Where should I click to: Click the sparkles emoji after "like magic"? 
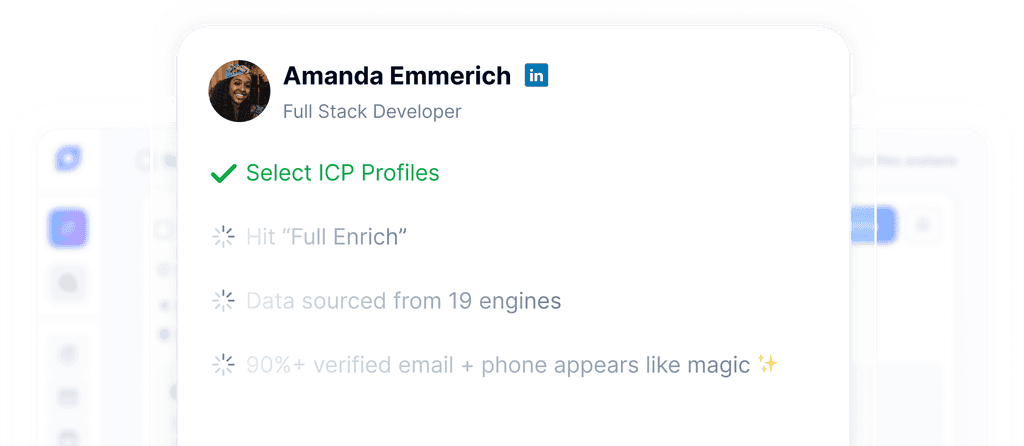pyautogui.click(x=768, y=363)
